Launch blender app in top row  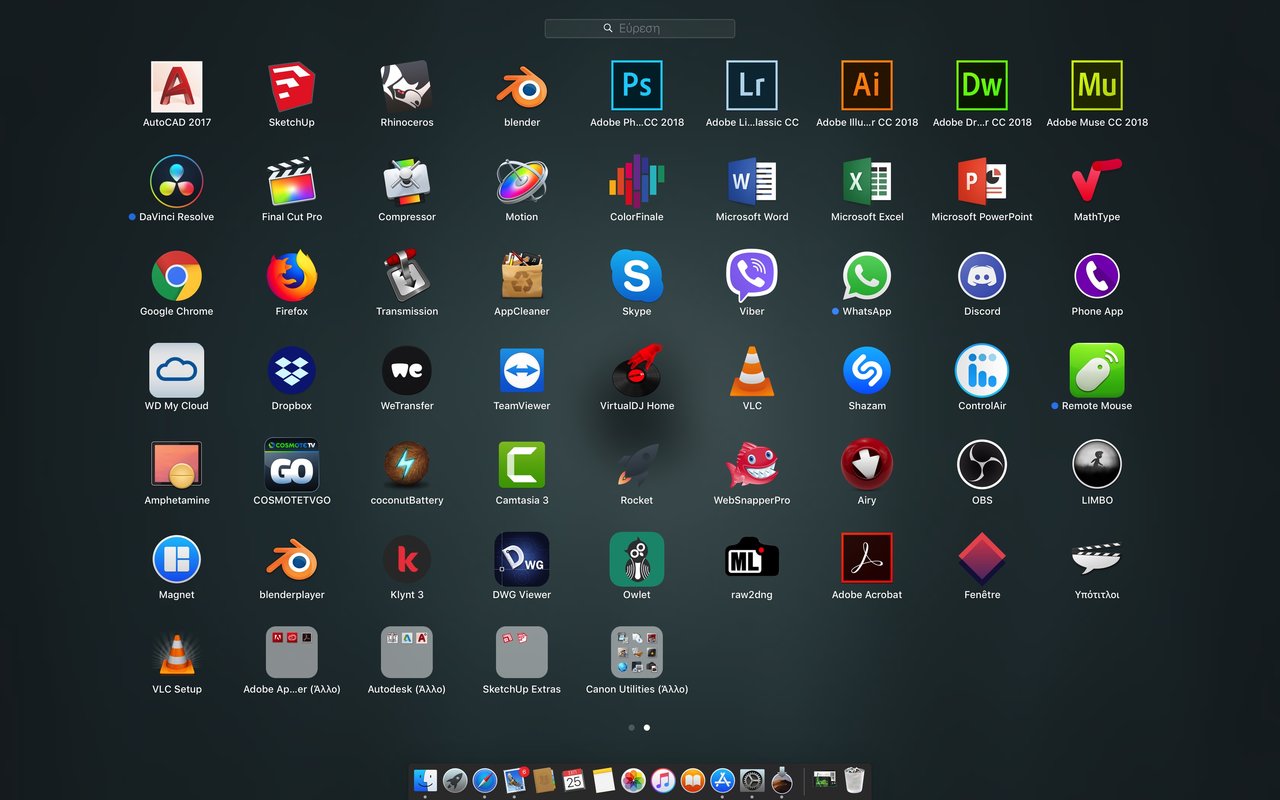coord(522,87)
